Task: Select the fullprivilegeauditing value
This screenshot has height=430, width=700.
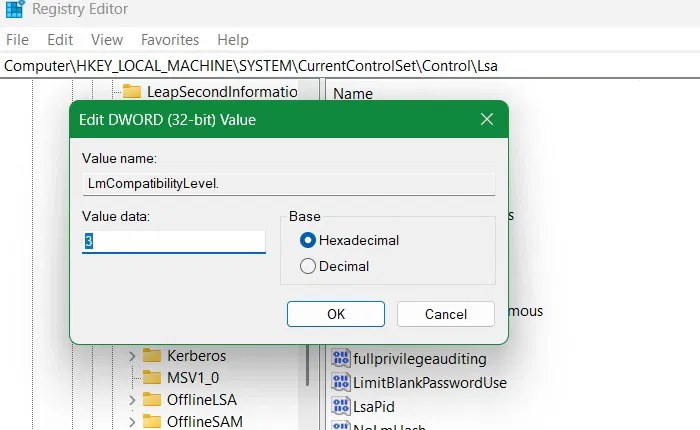Action: [x=420, y=359]
